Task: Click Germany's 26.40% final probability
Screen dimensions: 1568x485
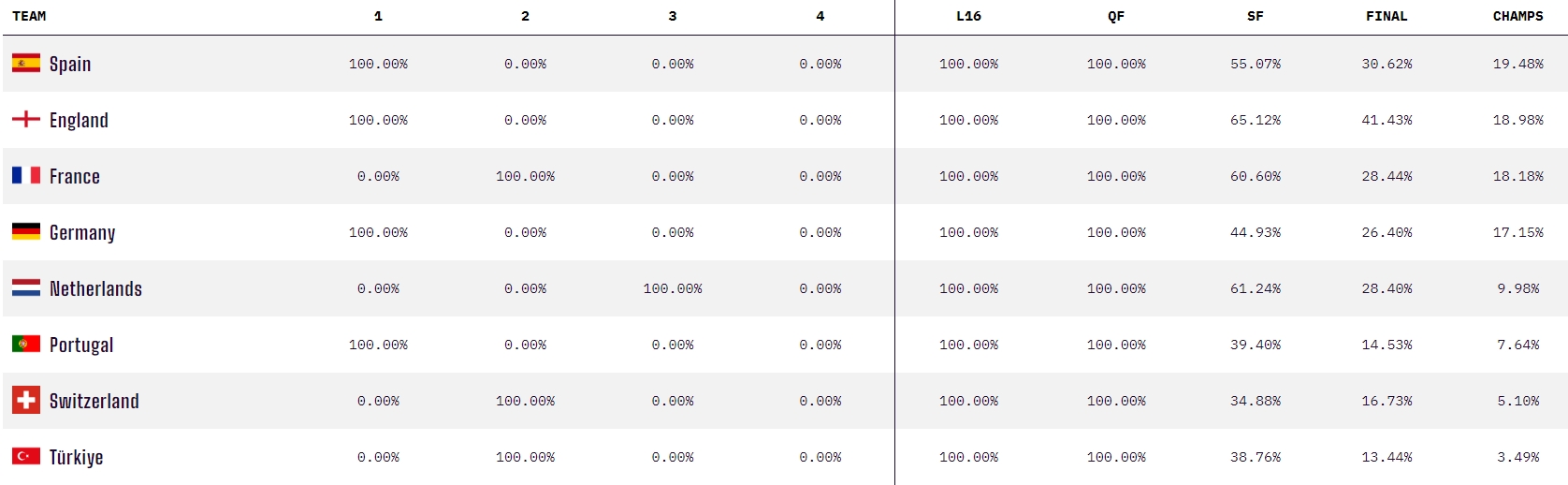Action: pyautogui.click(x=1387, y=232)
